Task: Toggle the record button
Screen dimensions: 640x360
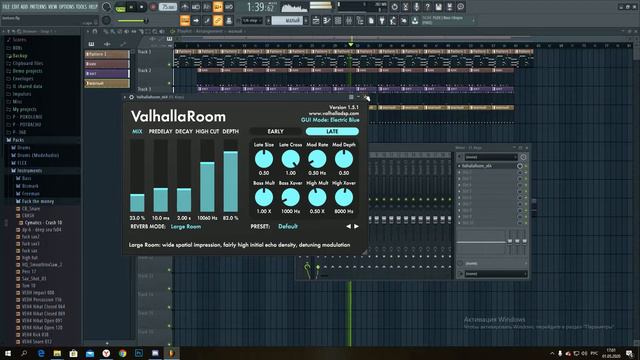Action: 153,7
